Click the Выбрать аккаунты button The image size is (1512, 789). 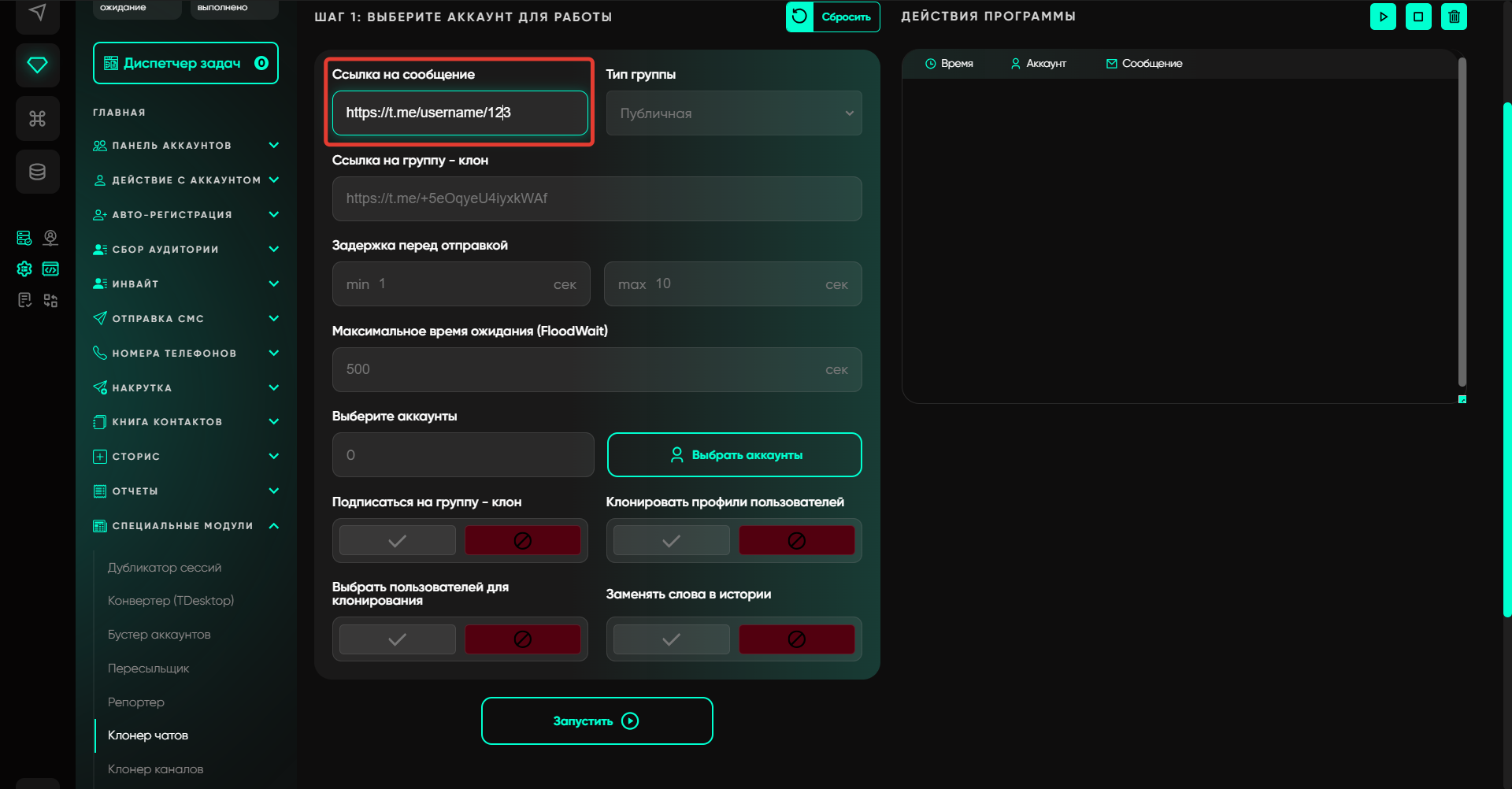coord(734,455)
